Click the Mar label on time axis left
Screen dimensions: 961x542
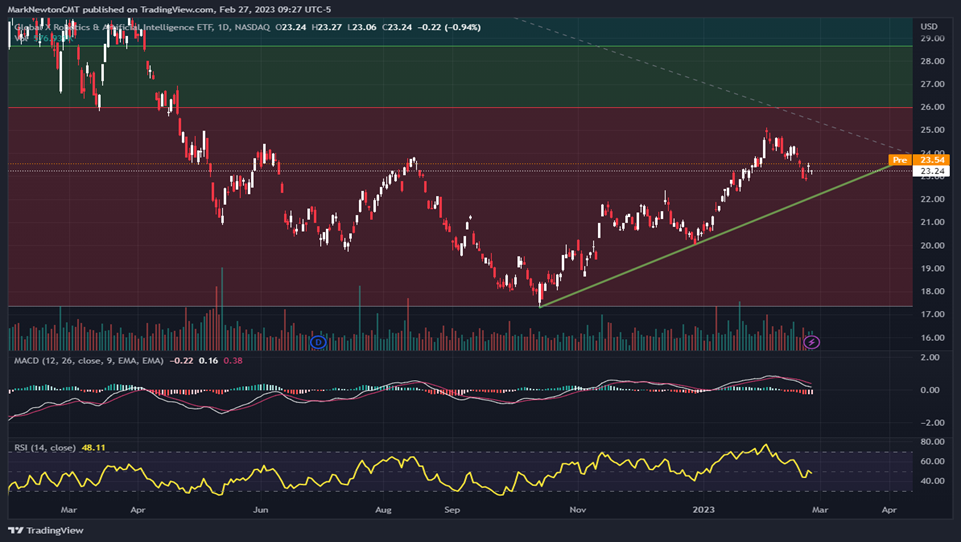click(69, 510)
